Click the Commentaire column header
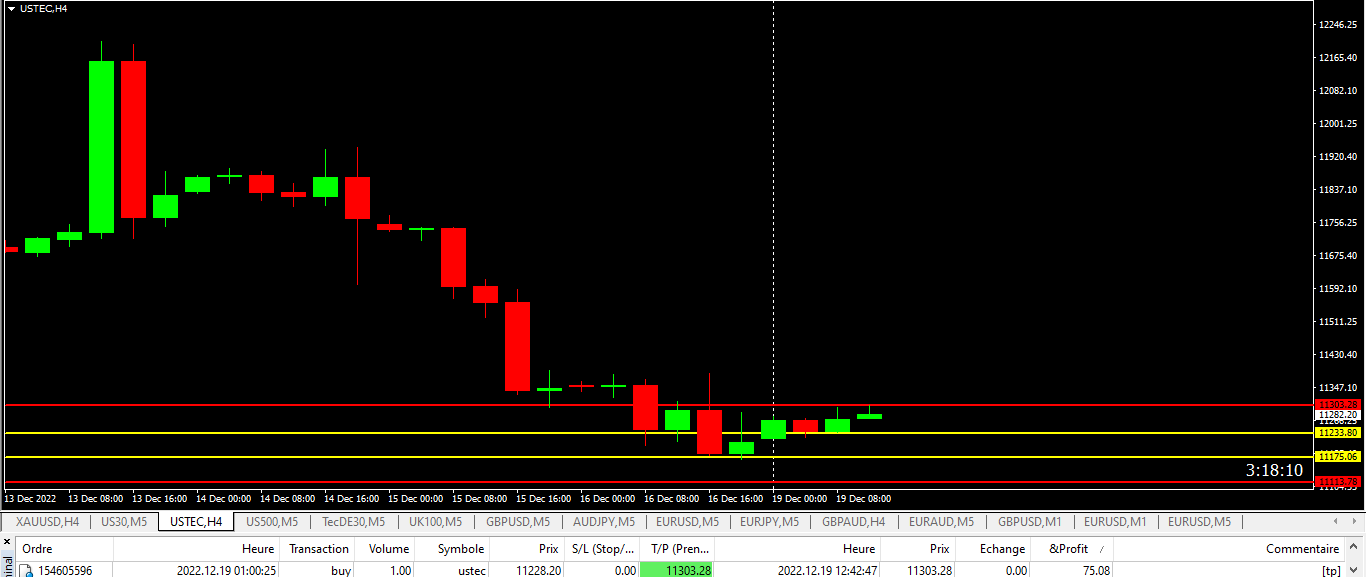 (x=1302, y=549)
